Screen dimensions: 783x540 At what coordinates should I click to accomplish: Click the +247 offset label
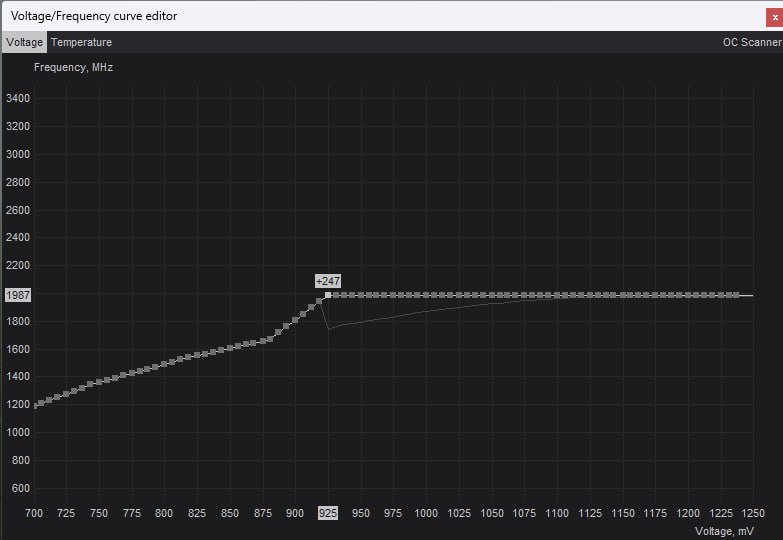(x=328, y=281)
